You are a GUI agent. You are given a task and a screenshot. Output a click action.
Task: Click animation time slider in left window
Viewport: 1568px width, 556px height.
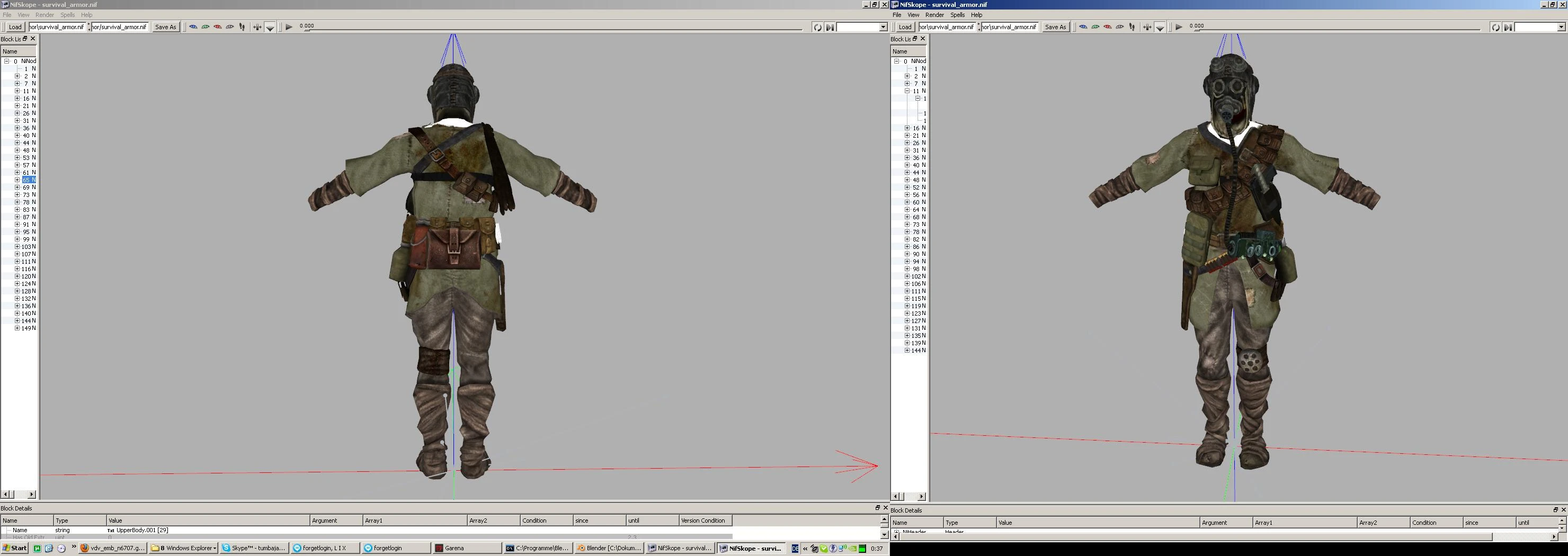(x=554, y=29)
